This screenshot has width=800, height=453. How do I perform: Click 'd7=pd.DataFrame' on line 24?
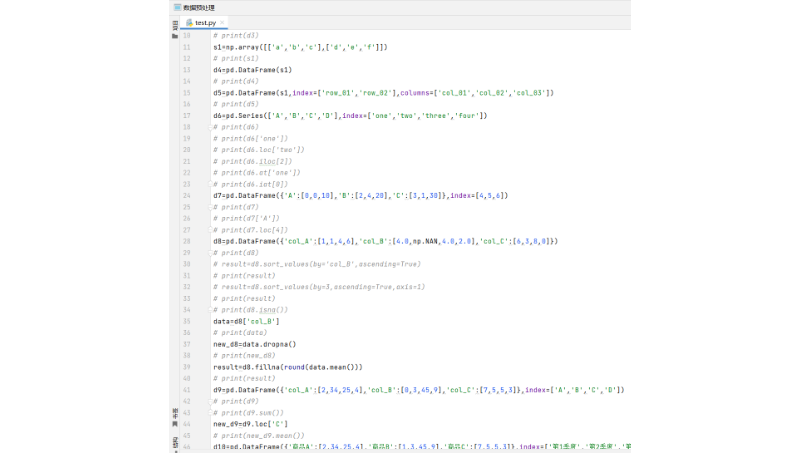coord(244,196)
